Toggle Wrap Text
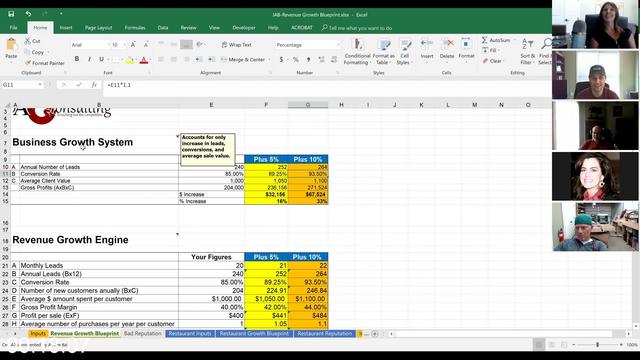 (x=236, y=45)
